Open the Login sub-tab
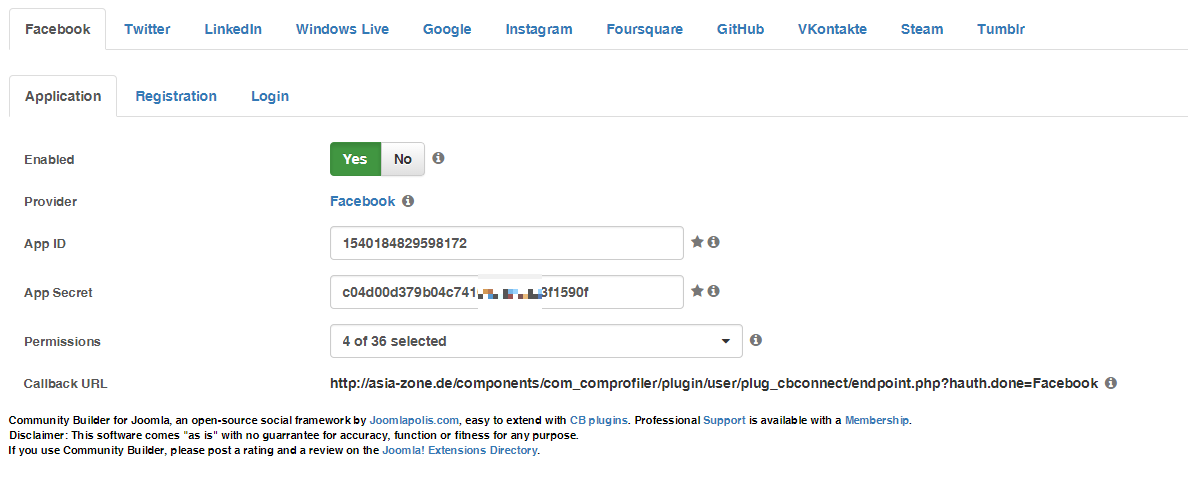This screenshot has width=1188, height=494. click(270, 96)
